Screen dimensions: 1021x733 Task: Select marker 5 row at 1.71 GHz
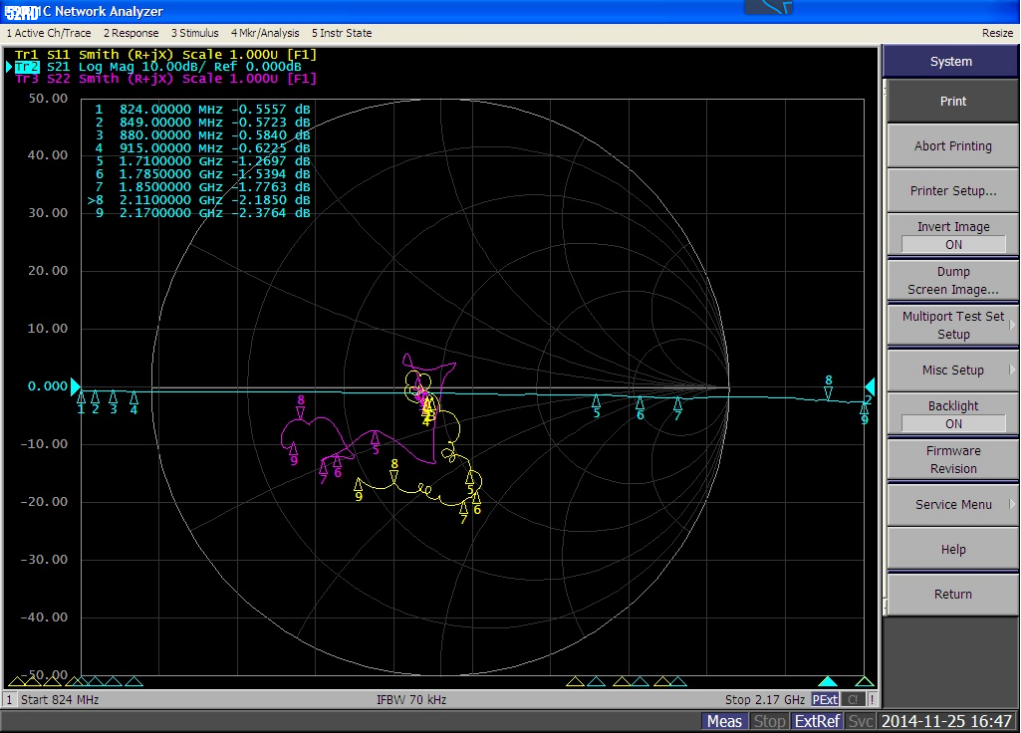(x=202, y=161)
